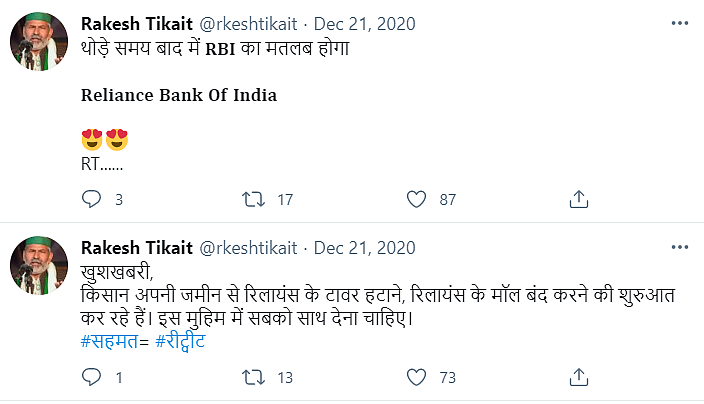704x404 pixels.
Task: Retweet the खुशखबरी tweet
Action: tap(254, 377)
